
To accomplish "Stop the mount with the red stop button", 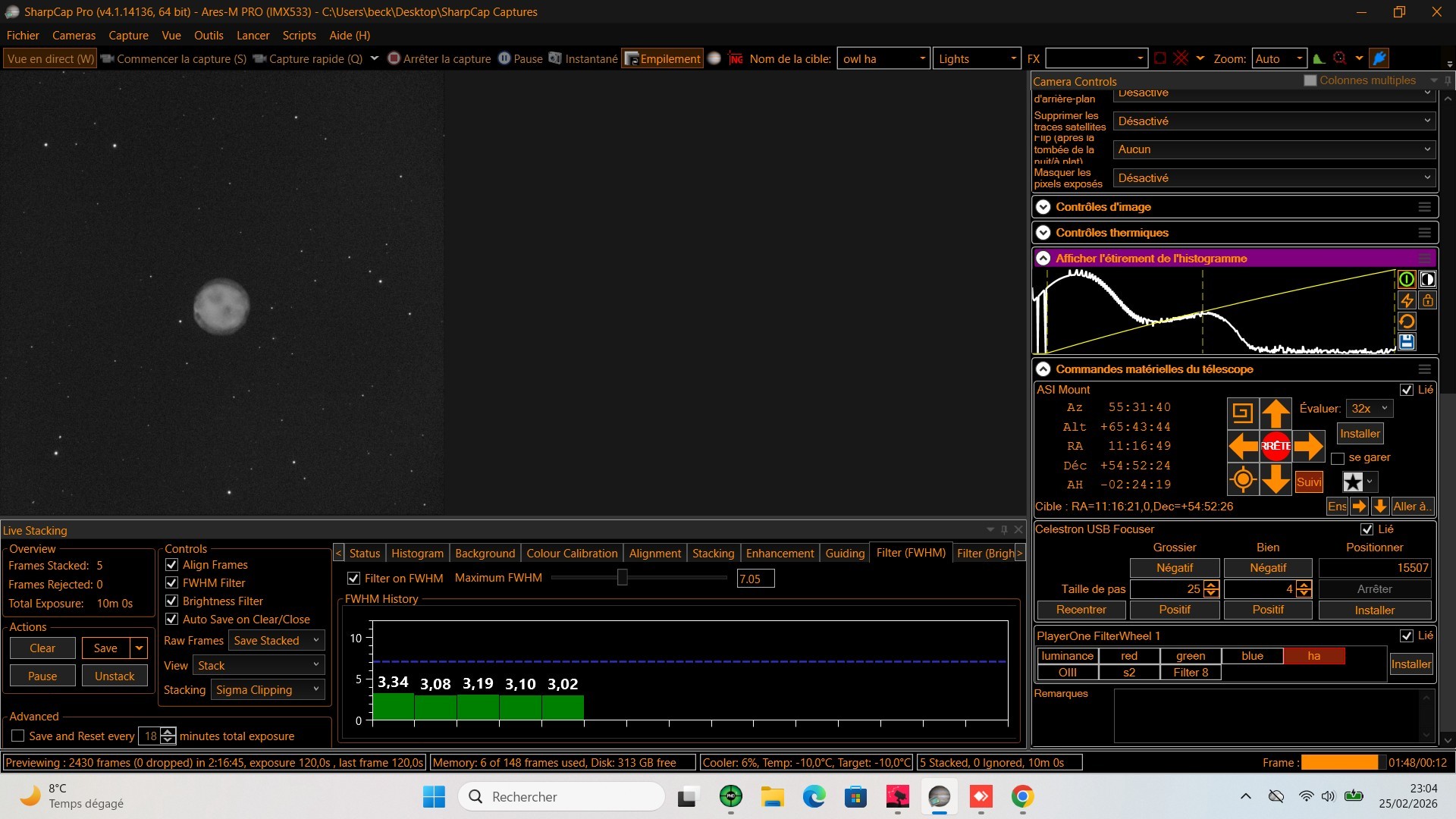I will coord(1276,447).
